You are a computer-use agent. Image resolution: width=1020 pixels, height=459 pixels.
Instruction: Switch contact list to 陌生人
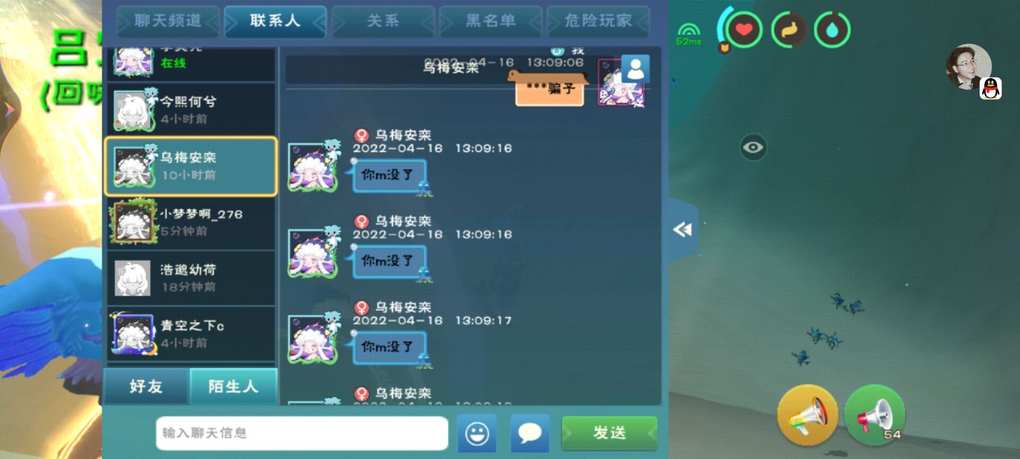click(233, 387)
